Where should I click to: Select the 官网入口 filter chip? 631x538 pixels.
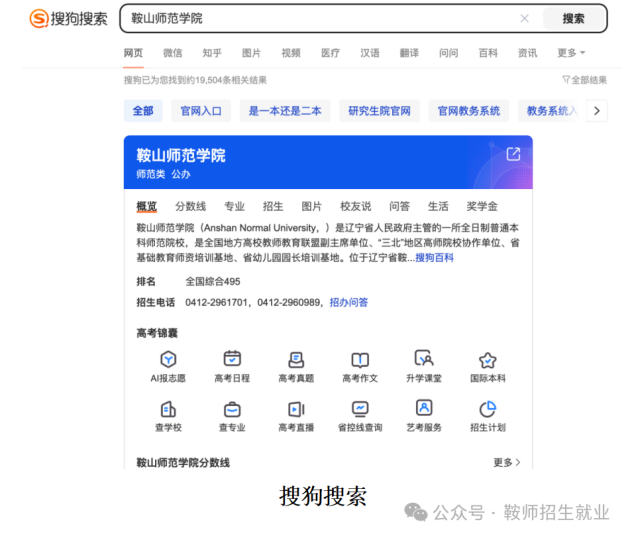202,111
